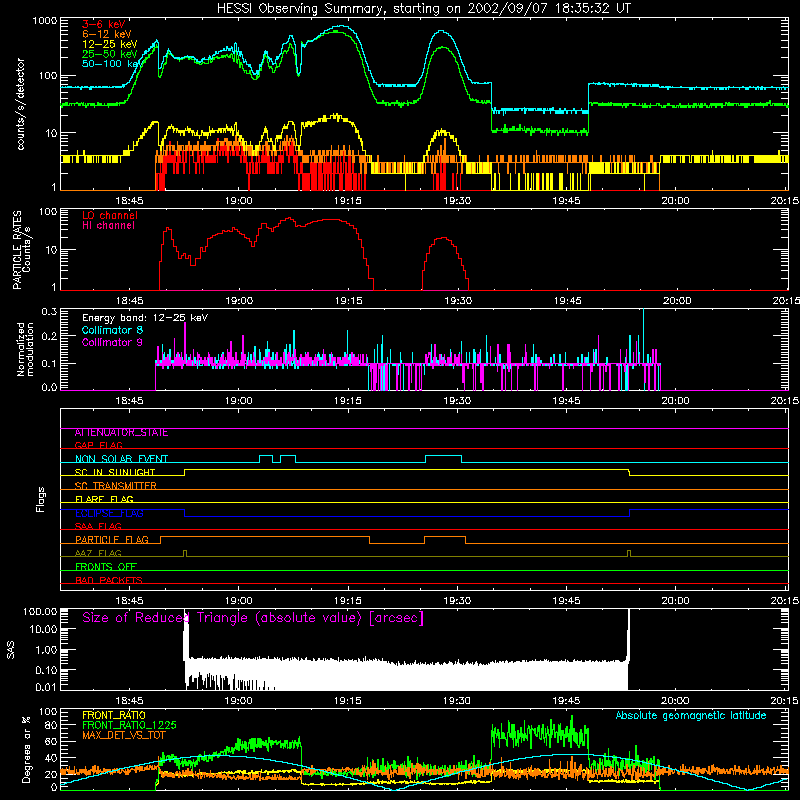
Task: Select the 50-100 keV legend label
Action: (x=112, y=64)
